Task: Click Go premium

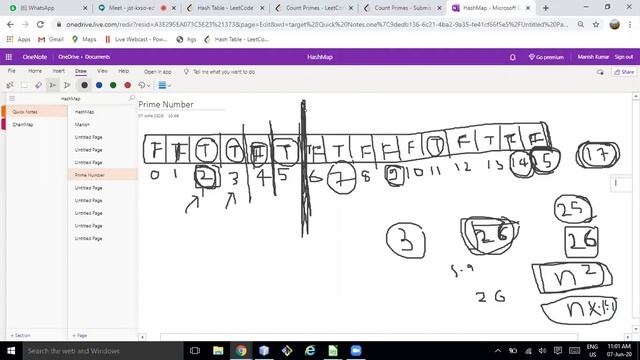Action: point(546,57)
